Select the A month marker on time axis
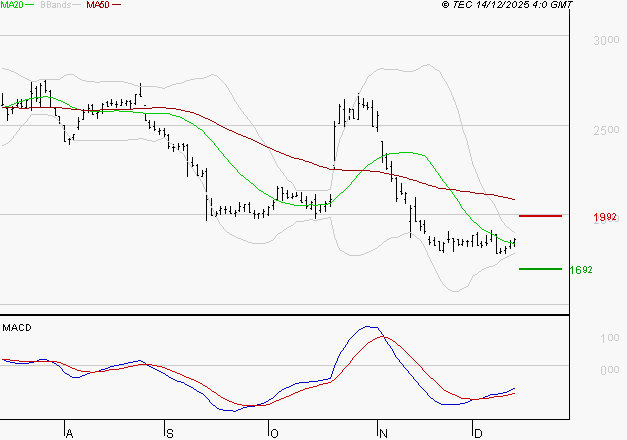Screen dimensions: 627x440 click(69, 432)
